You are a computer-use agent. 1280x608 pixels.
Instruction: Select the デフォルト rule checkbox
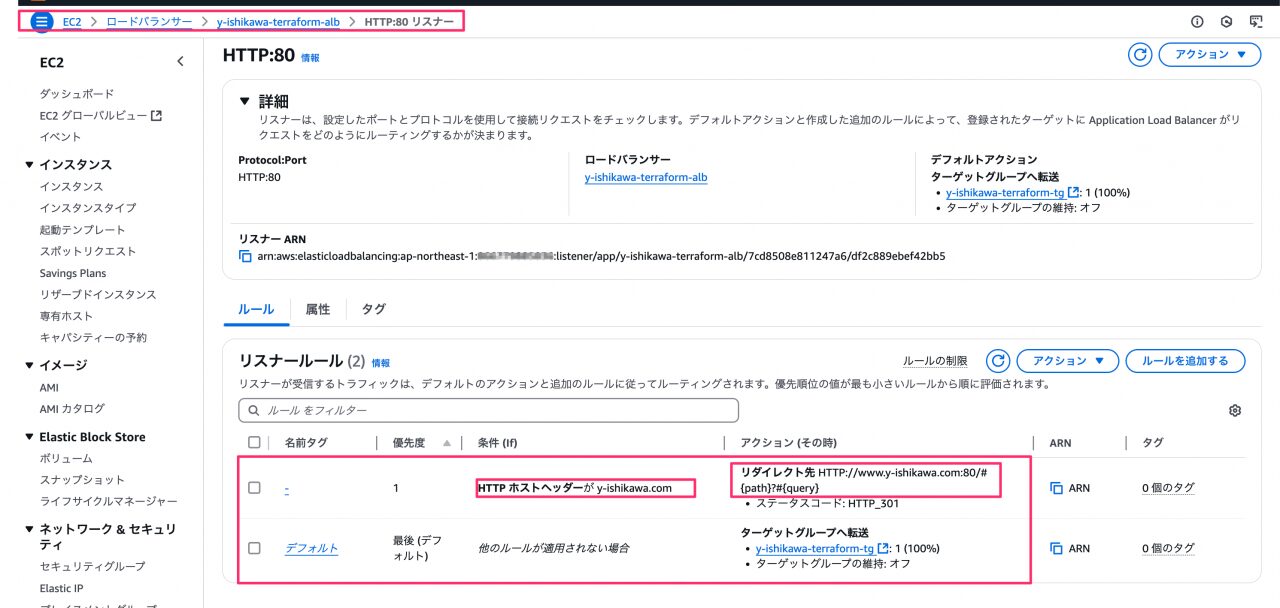pyautogui.click(x=254, y=548)
